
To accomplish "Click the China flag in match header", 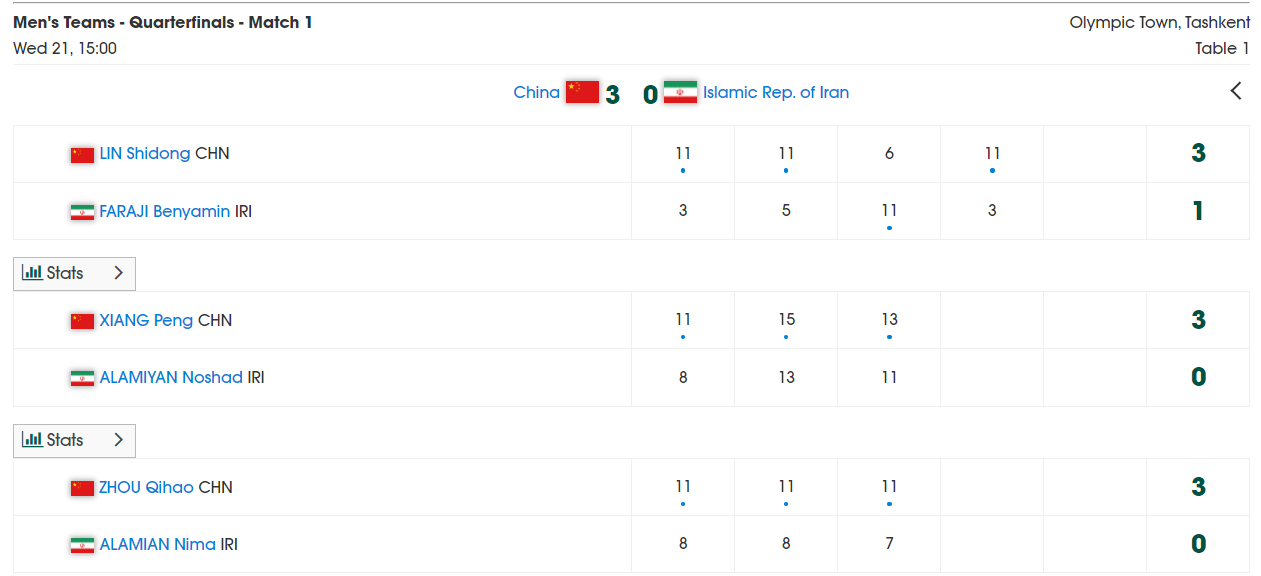I will click(582, 92).
